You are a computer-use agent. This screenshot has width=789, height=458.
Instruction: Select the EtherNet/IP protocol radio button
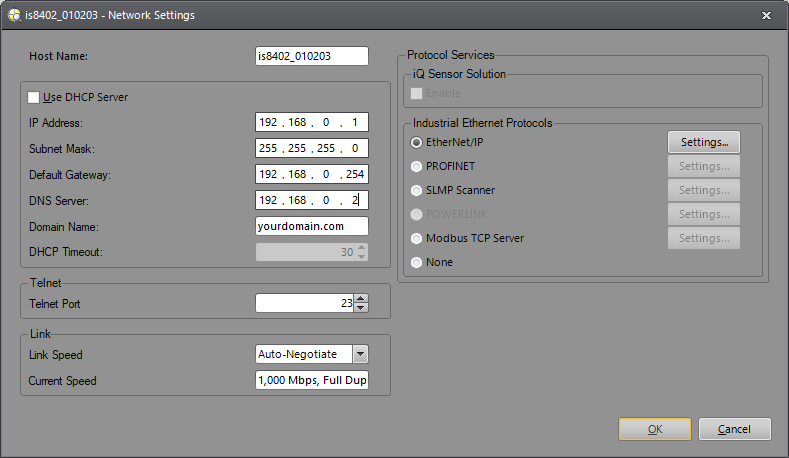point(417,142)
